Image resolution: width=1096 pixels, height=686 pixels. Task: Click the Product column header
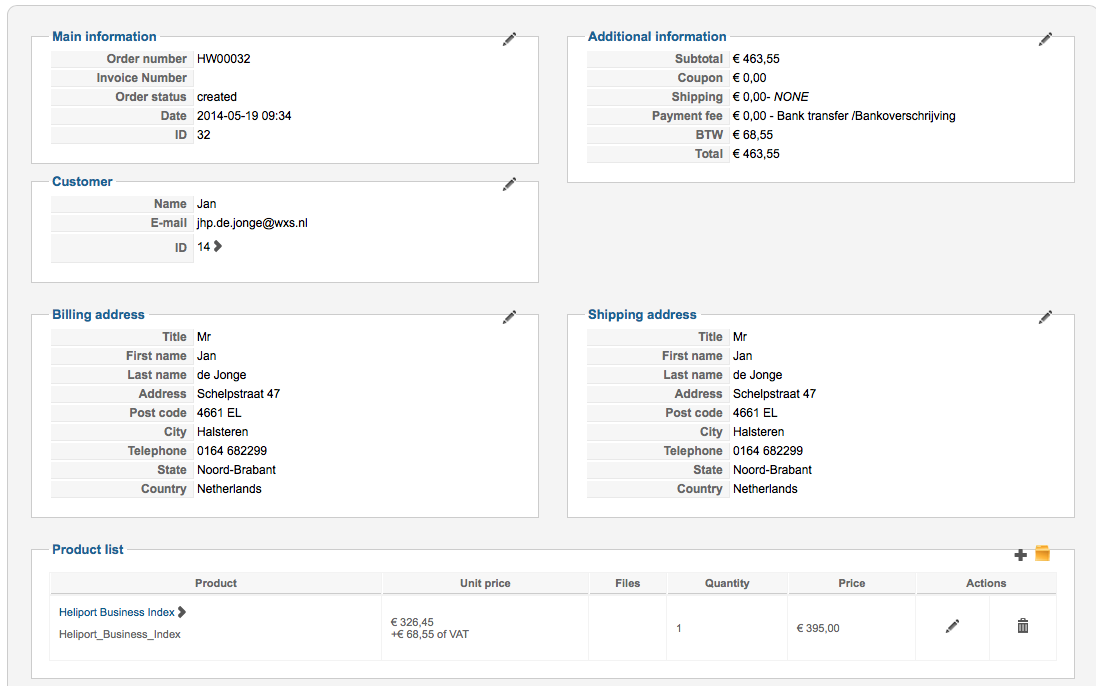(x=216, y=583)
